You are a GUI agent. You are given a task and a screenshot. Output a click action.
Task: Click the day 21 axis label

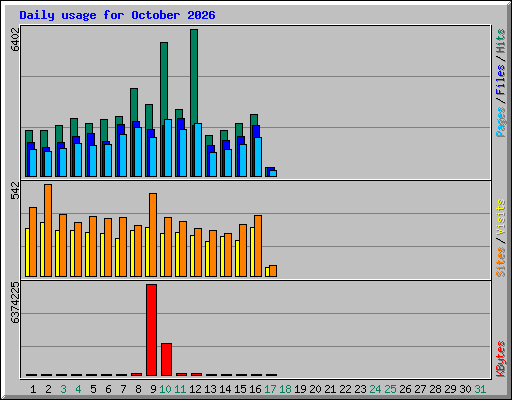point(330,389)
